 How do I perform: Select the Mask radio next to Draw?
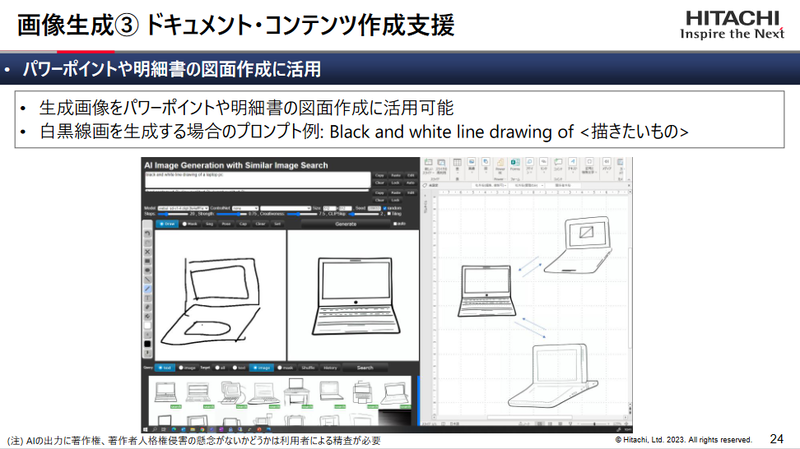(x=190, y=224)
